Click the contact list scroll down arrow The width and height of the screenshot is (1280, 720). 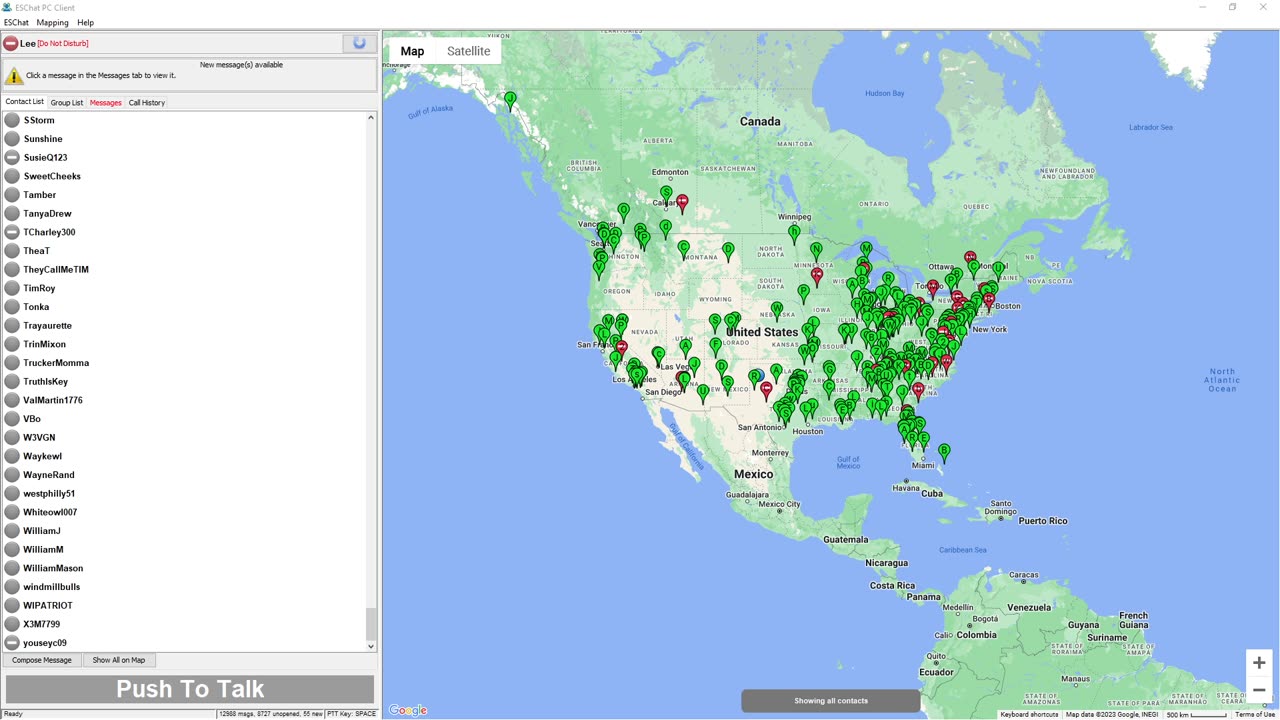[371, 646]
